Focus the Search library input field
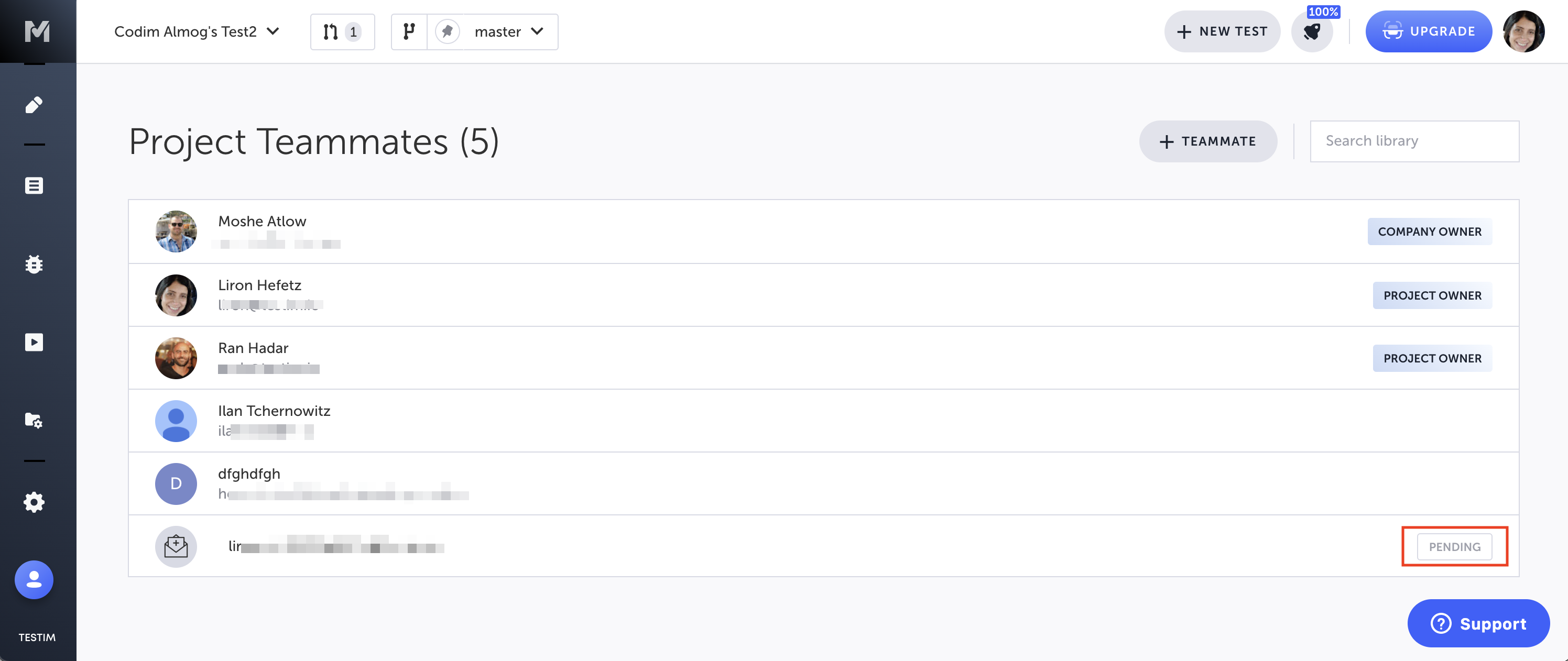Screen dimensions: 1568x661 (x=1414, y=141)
